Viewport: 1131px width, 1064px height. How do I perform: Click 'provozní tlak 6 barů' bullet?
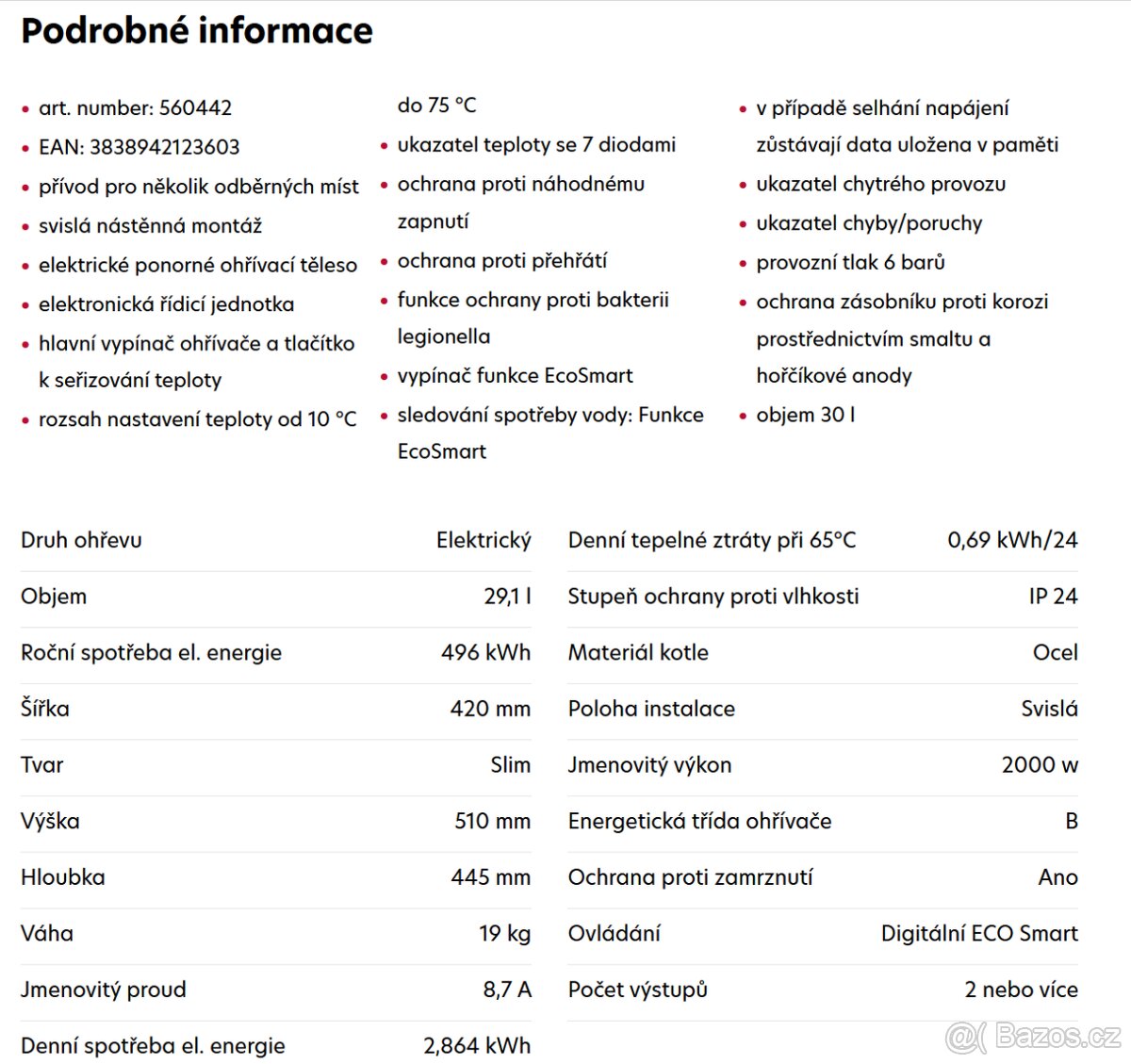coord(850,263)
